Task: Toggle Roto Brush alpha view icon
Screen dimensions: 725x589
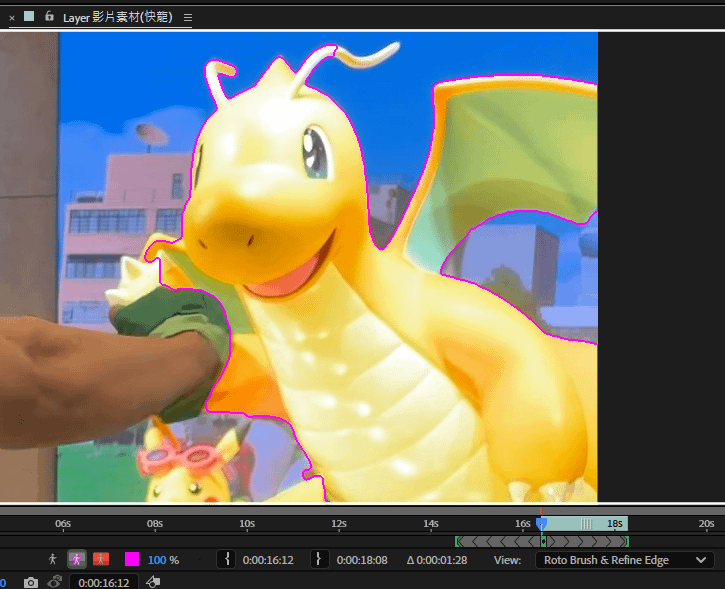Action: (52, 560)
